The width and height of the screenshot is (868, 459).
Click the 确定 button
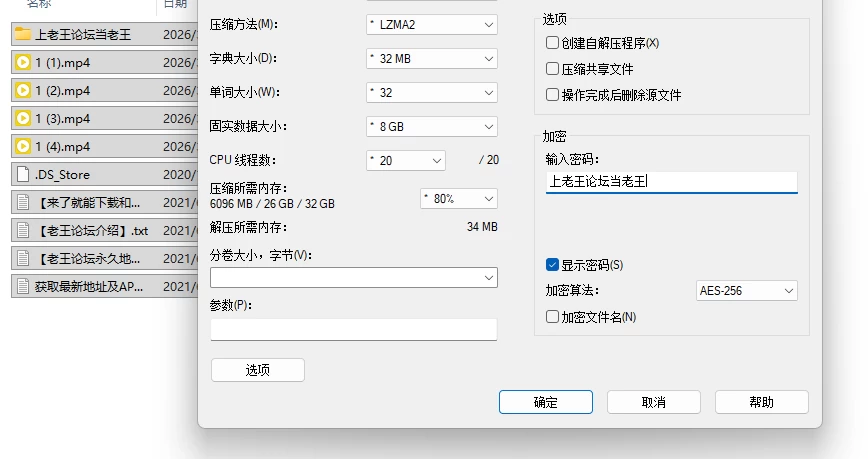tap(546, 402)
